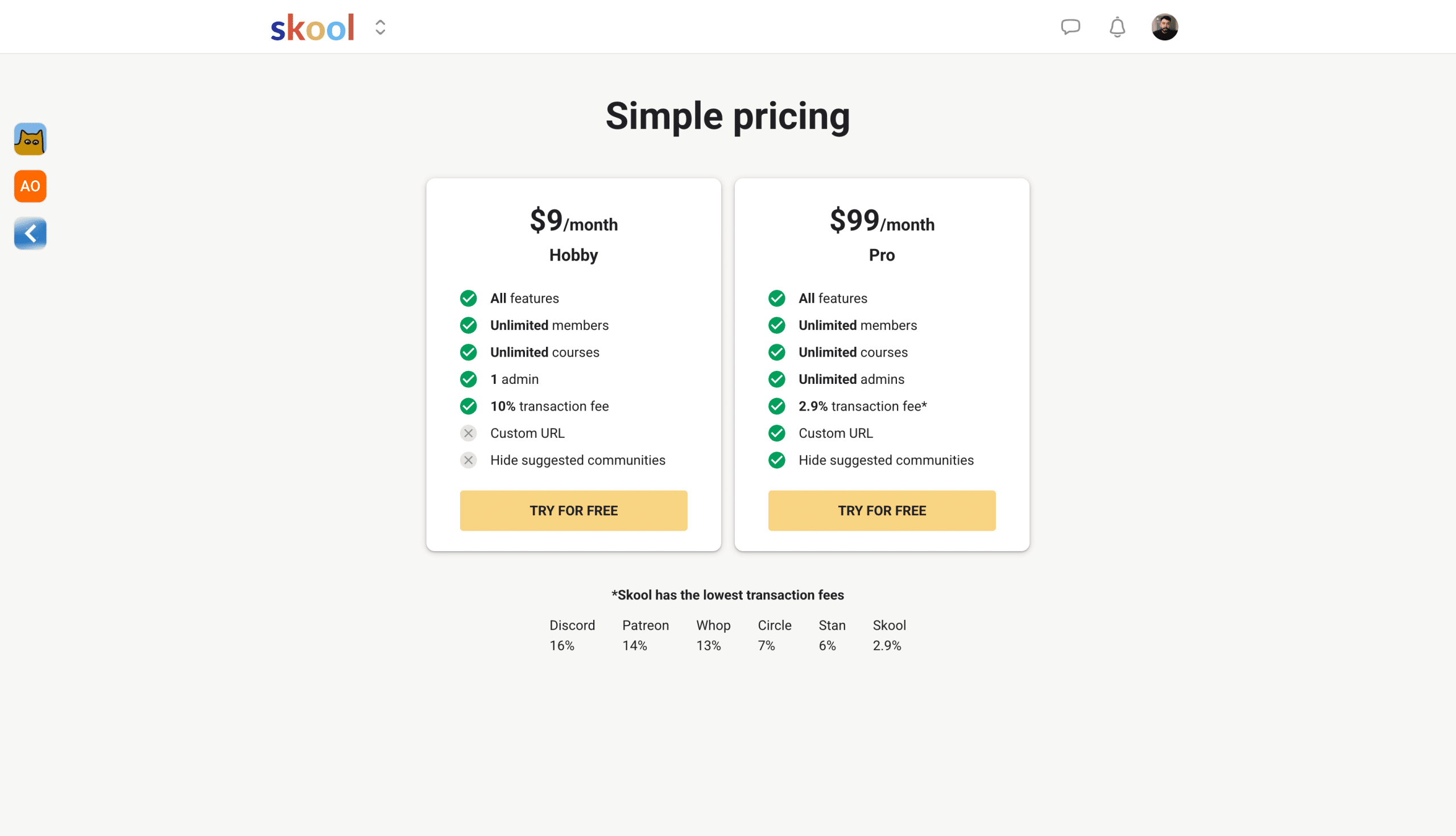Click Hobby plan's 1 admin checkmark
The image size is (1456, 836).
tap(469, 379)
